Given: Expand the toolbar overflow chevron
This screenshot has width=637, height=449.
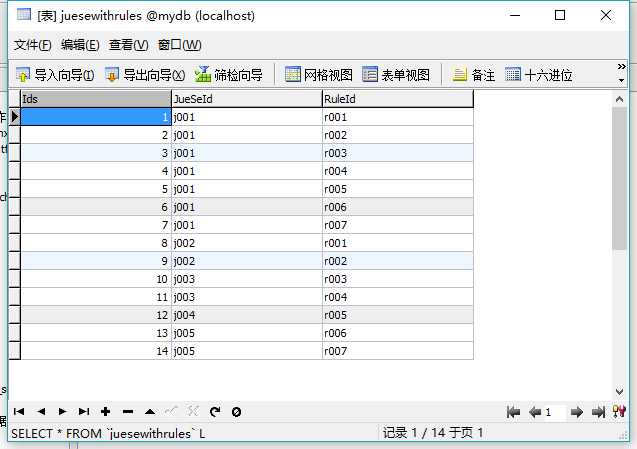Looking at the screenshot, I should [621, 67].
